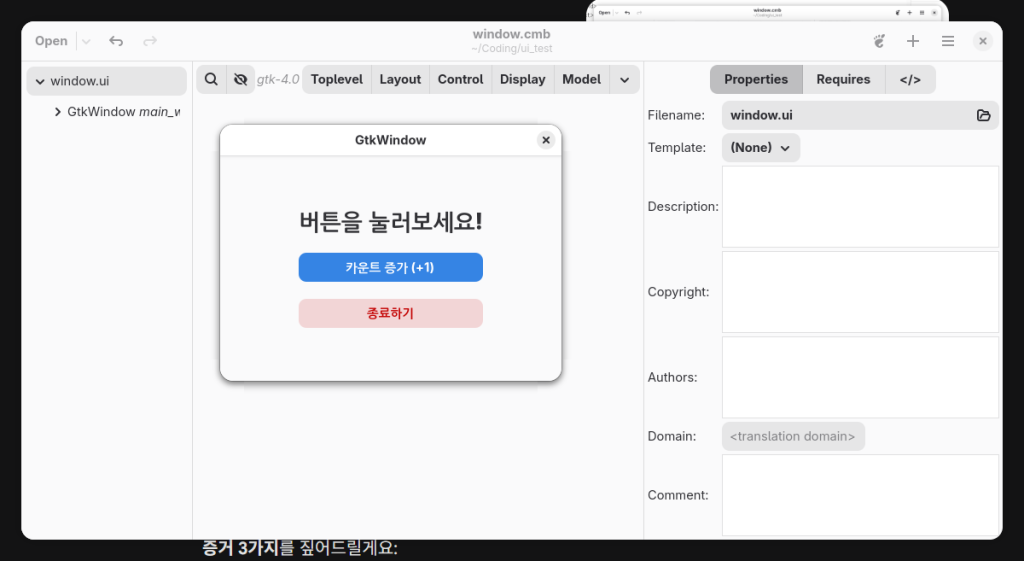Screen dimensions: 1024x561
Task: Click the undo arrow in the header
Action: (116, 41)
